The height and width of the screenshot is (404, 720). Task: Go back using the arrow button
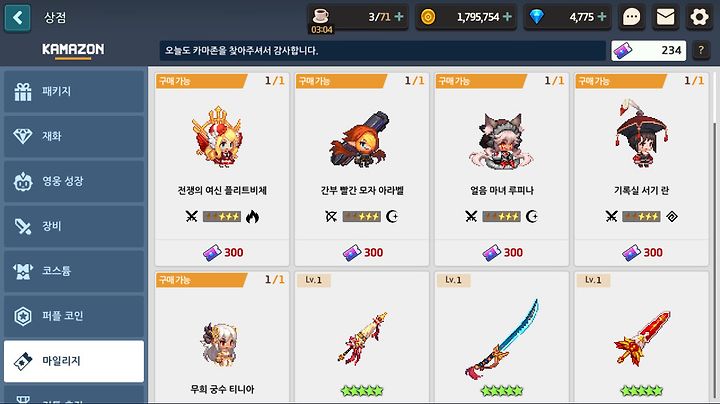coord(17,18)
